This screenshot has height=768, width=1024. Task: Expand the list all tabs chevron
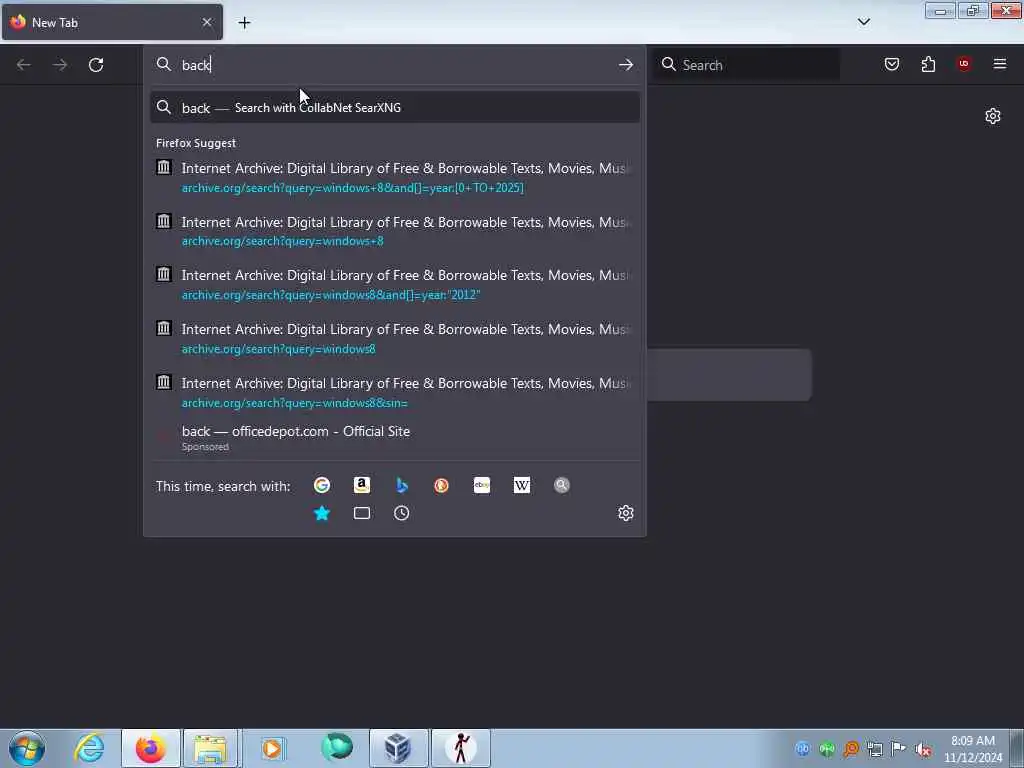tap(863, 22)
